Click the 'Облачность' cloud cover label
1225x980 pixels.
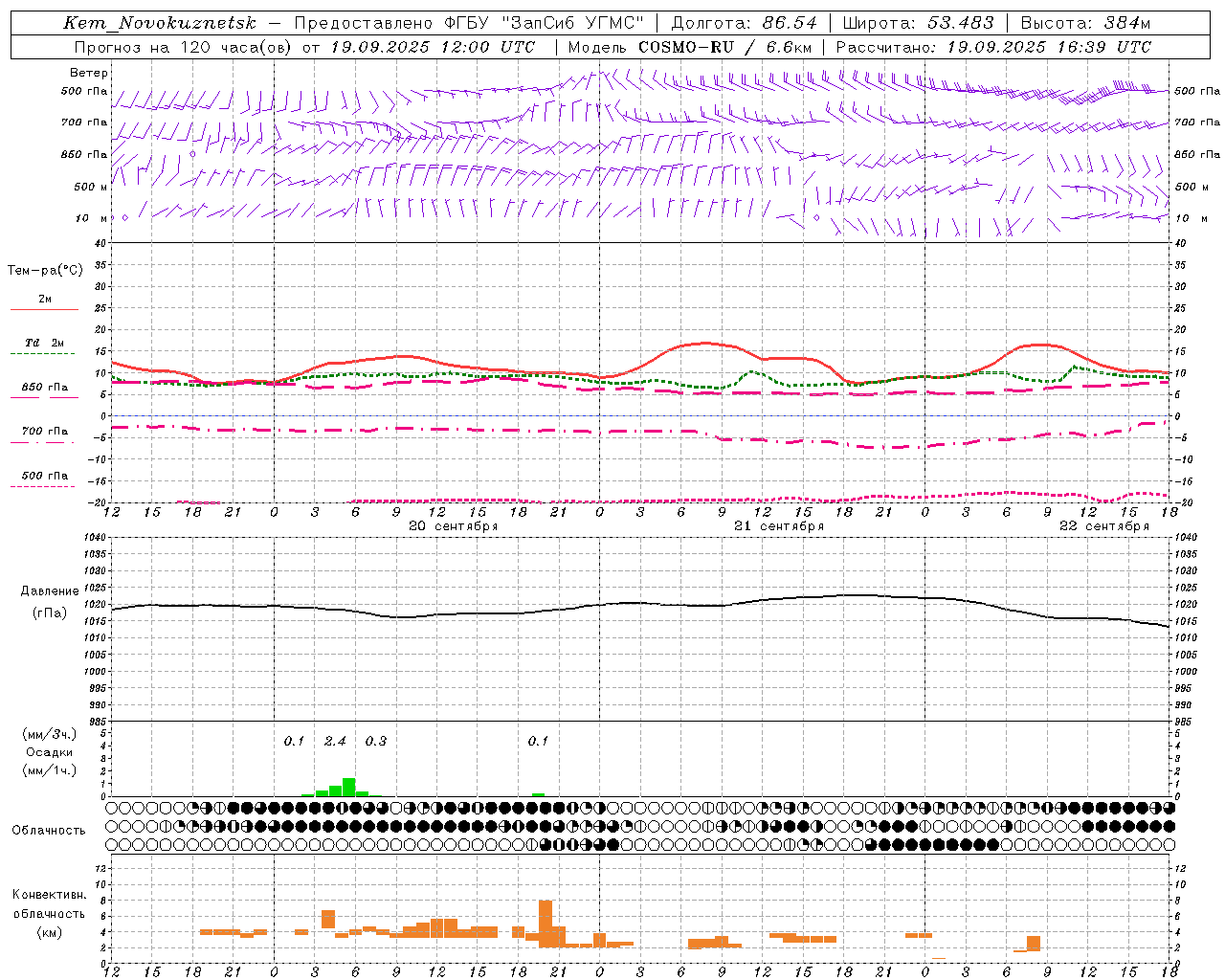pos(49,830)
